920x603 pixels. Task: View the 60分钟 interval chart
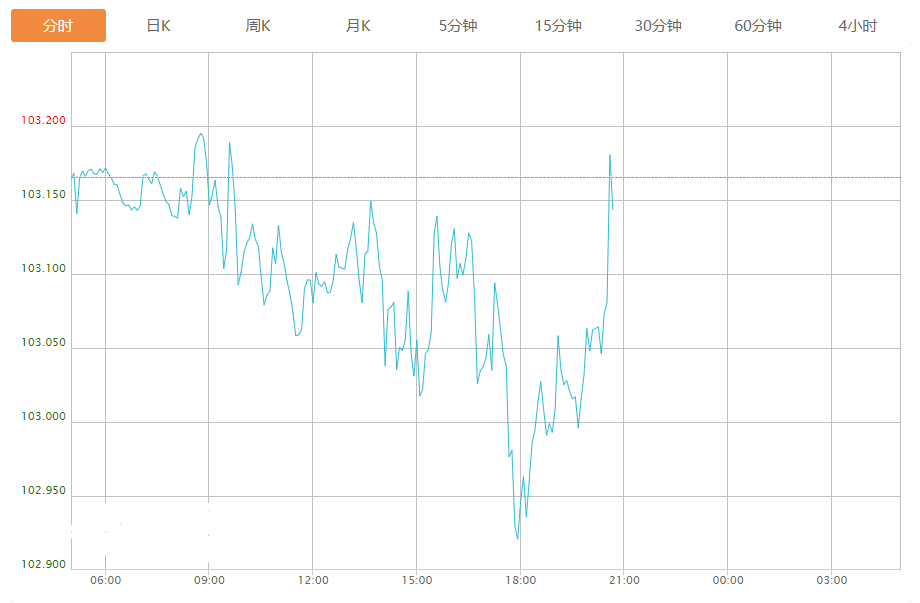[x=758, y=26]
